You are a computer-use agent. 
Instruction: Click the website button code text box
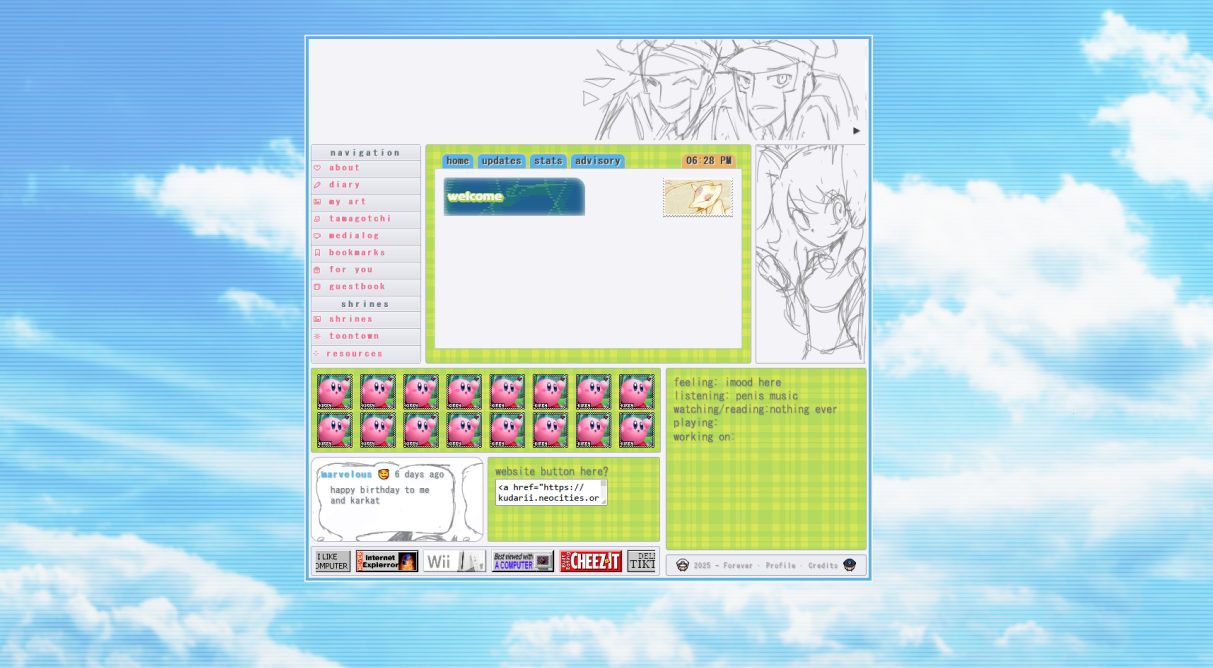pyautogui.click(x=550, y=492)
